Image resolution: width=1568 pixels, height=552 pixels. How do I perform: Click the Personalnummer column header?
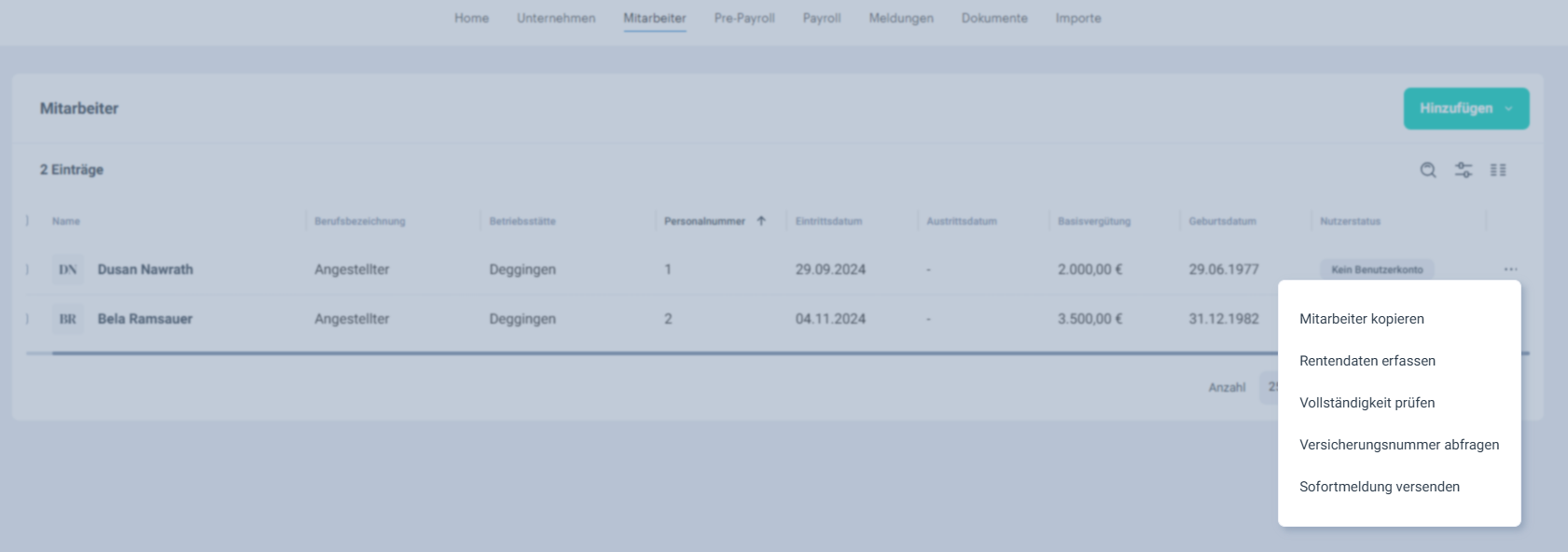click(704, 221)
